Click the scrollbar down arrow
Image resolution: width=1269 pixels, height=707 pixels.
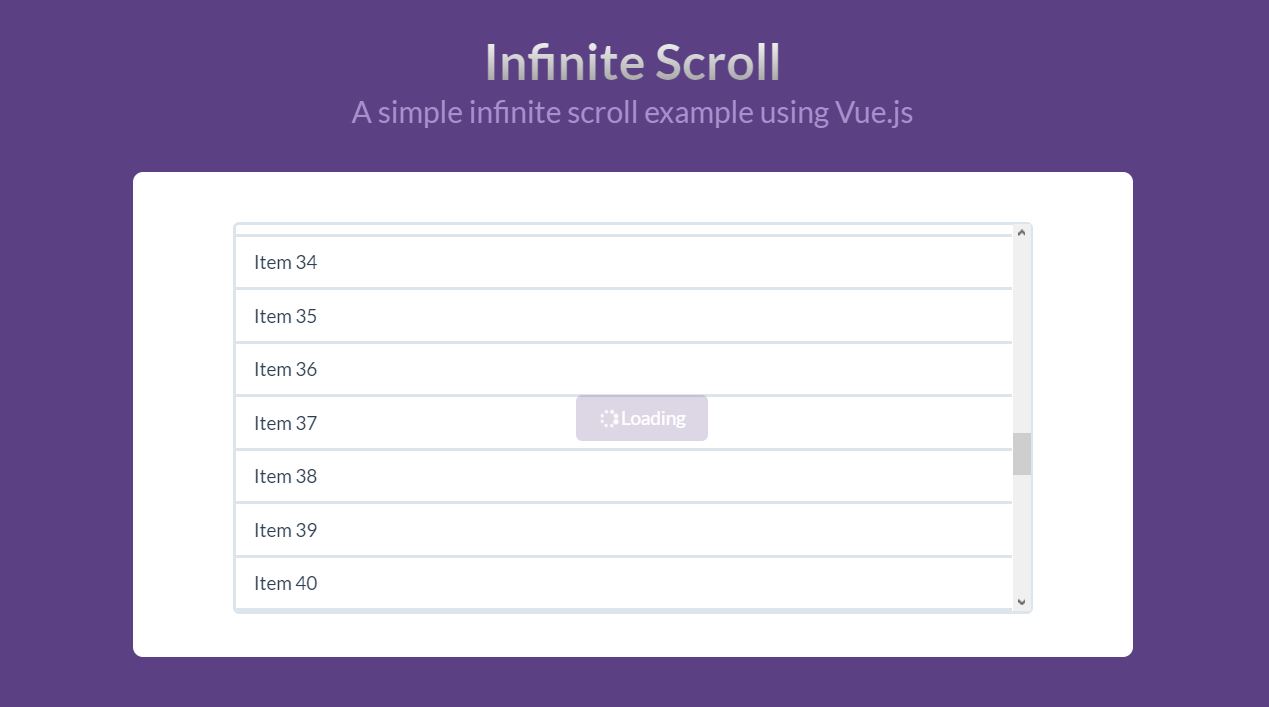click(x=1022, y=601)
